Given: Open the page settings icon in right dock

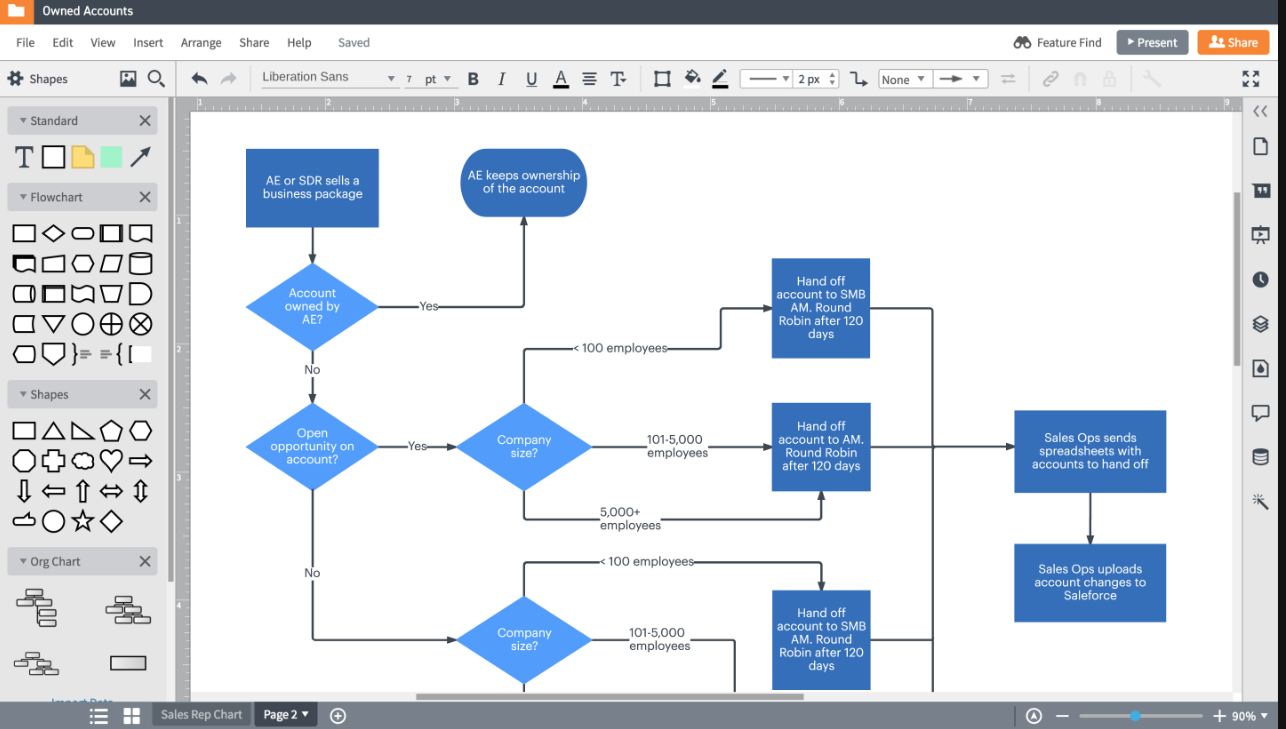Looking at the screenshot, I should [1260, 147].
